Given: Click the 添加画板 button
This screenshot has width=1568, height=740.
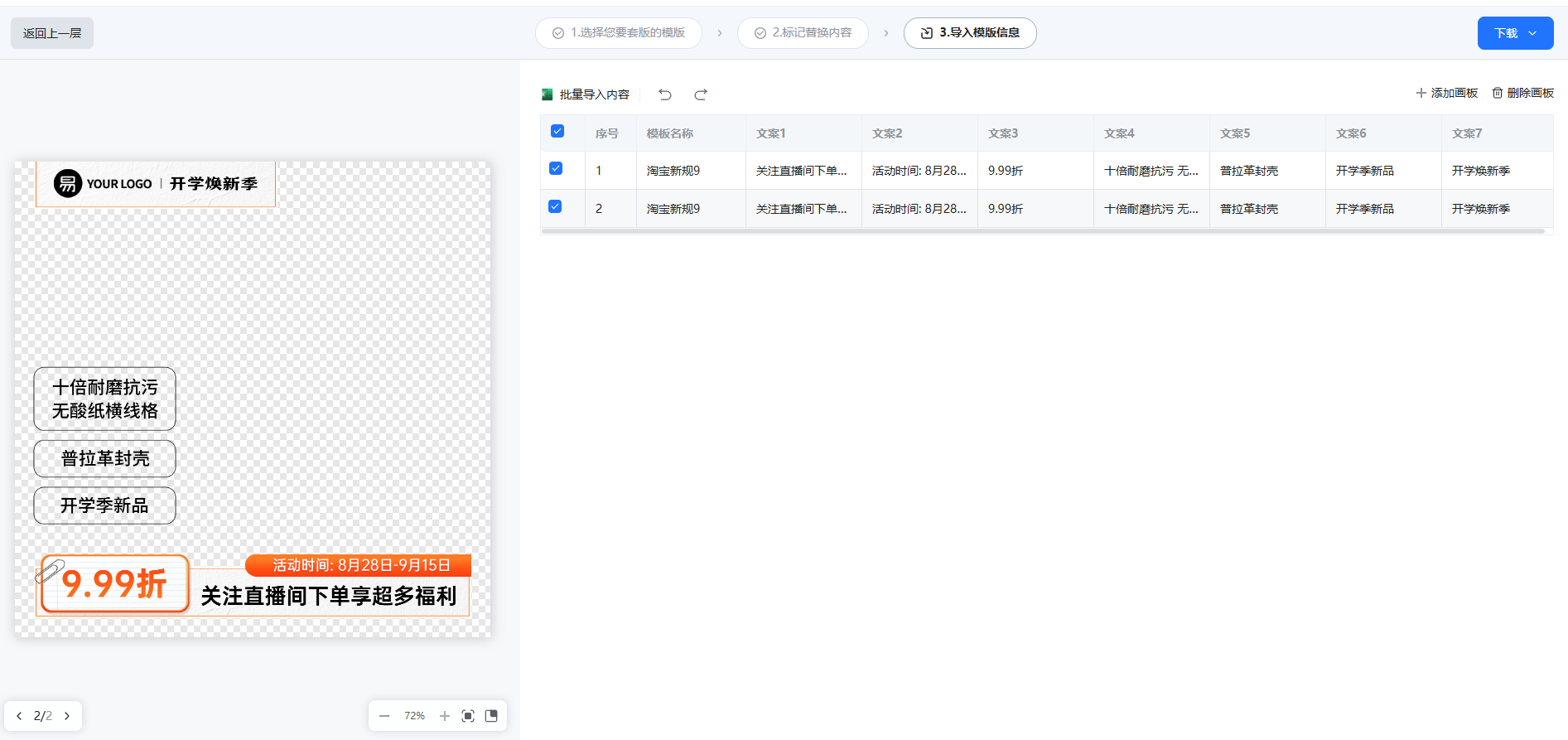Looking at the screenshot, I should (1446, 93).
